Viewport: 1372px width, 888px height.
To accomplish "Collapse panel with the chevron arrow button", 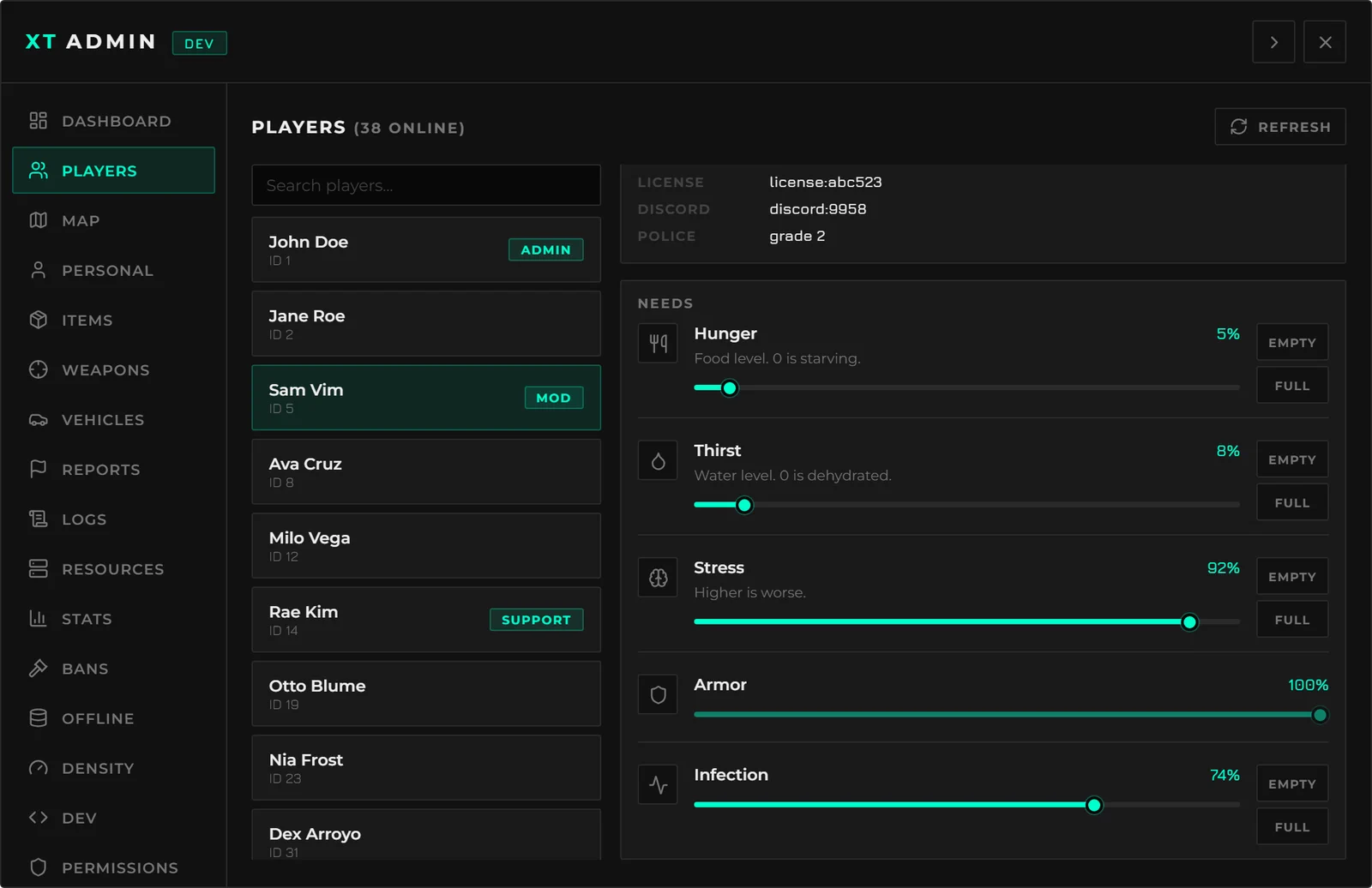I will click(1273, 42).
